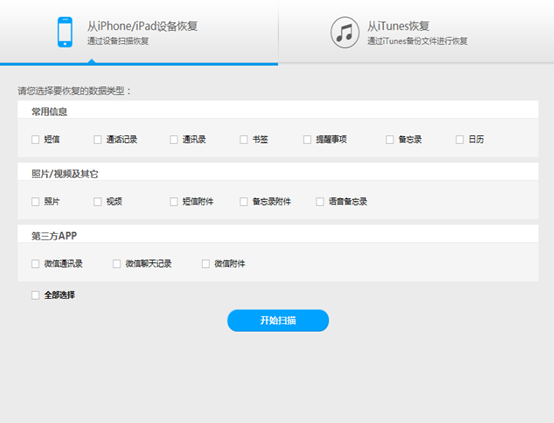Screen dimensions: 554x423
Task: Check the 书签 checkbox
Action: point(244,140)
